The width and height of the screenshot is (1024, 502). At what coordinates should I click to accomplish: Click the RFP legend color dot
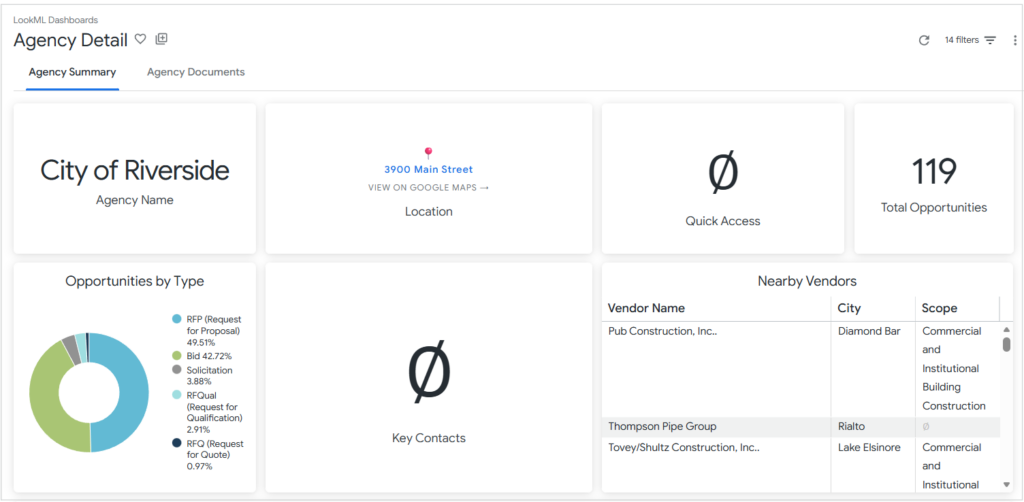pos(177,319)
